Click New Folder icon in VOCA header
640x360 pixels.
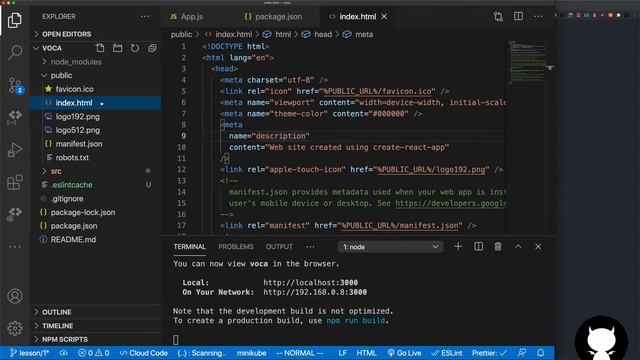118,48
